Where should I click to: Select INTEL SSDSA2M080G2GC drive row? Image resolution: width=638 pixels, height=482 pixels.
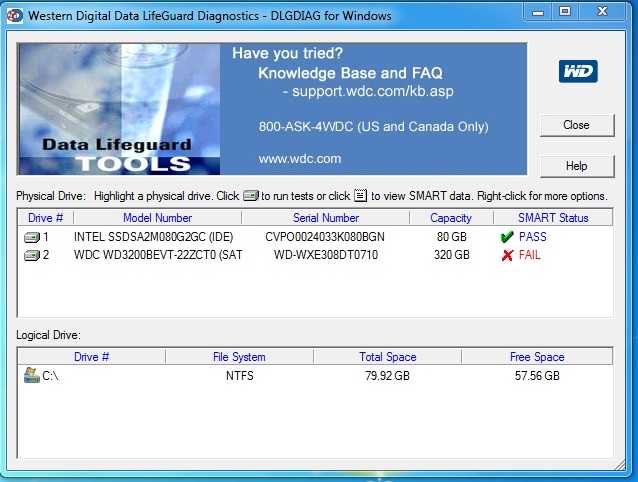click(x=315, y=237)
